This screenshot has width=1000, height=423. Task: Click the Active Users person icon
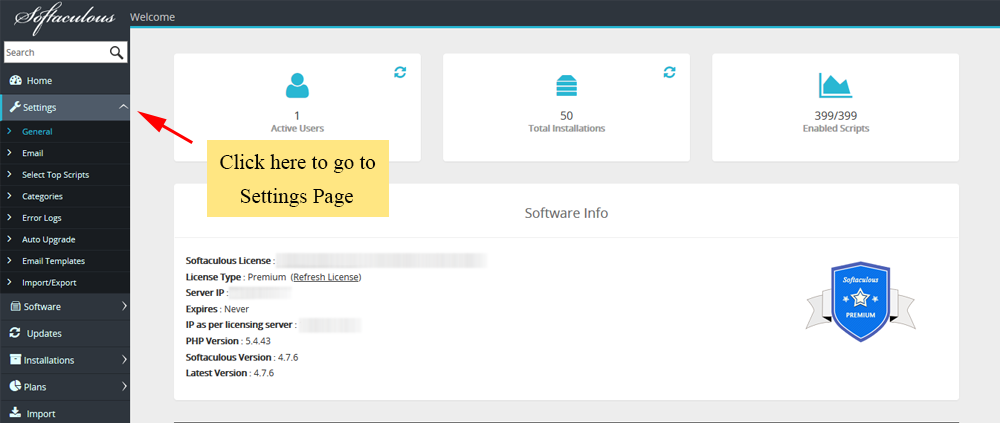click(297, 85)
